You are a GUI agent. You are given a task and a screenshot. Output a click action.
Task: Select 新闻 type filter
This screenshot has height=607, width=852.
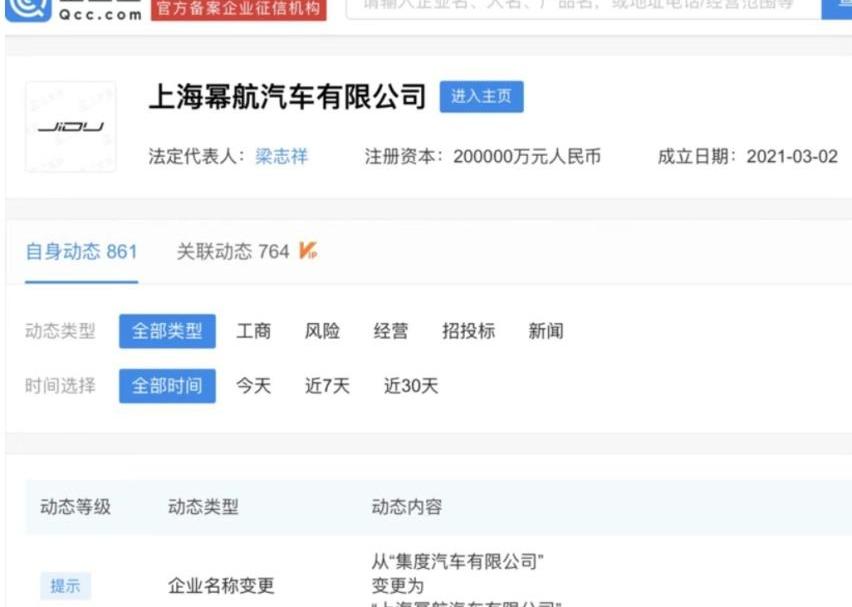pos(546,332)
